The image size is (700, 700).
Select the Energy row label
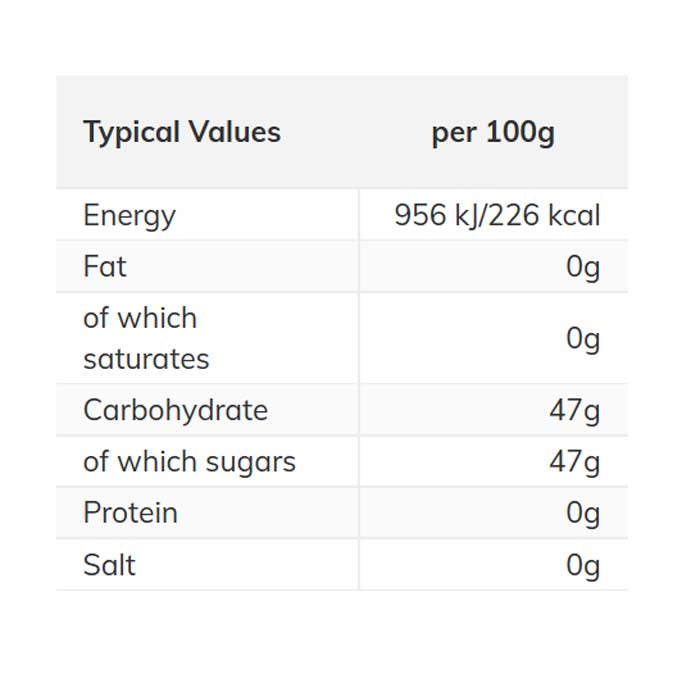tap(129, 215)
